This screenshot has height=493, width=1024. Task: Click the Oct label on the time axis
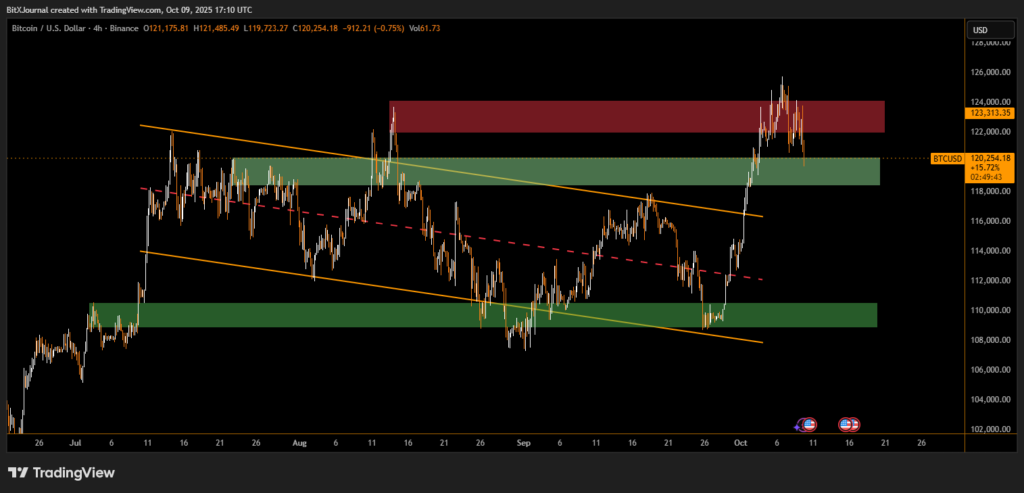pos(740,441)
